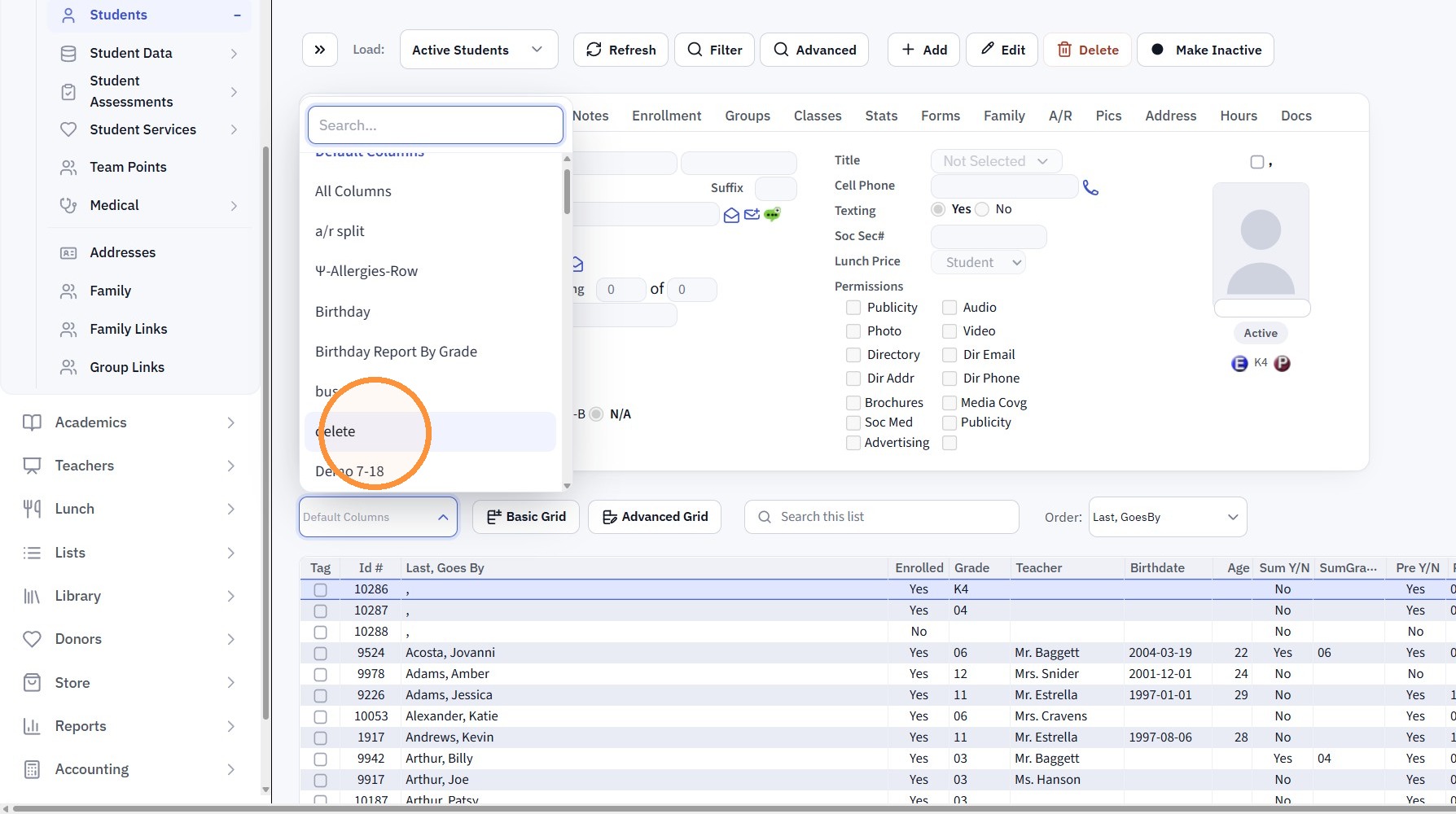Click the double-arrow expand panel button
This screenshot has width=1456, height=814.
pos(320,50)
